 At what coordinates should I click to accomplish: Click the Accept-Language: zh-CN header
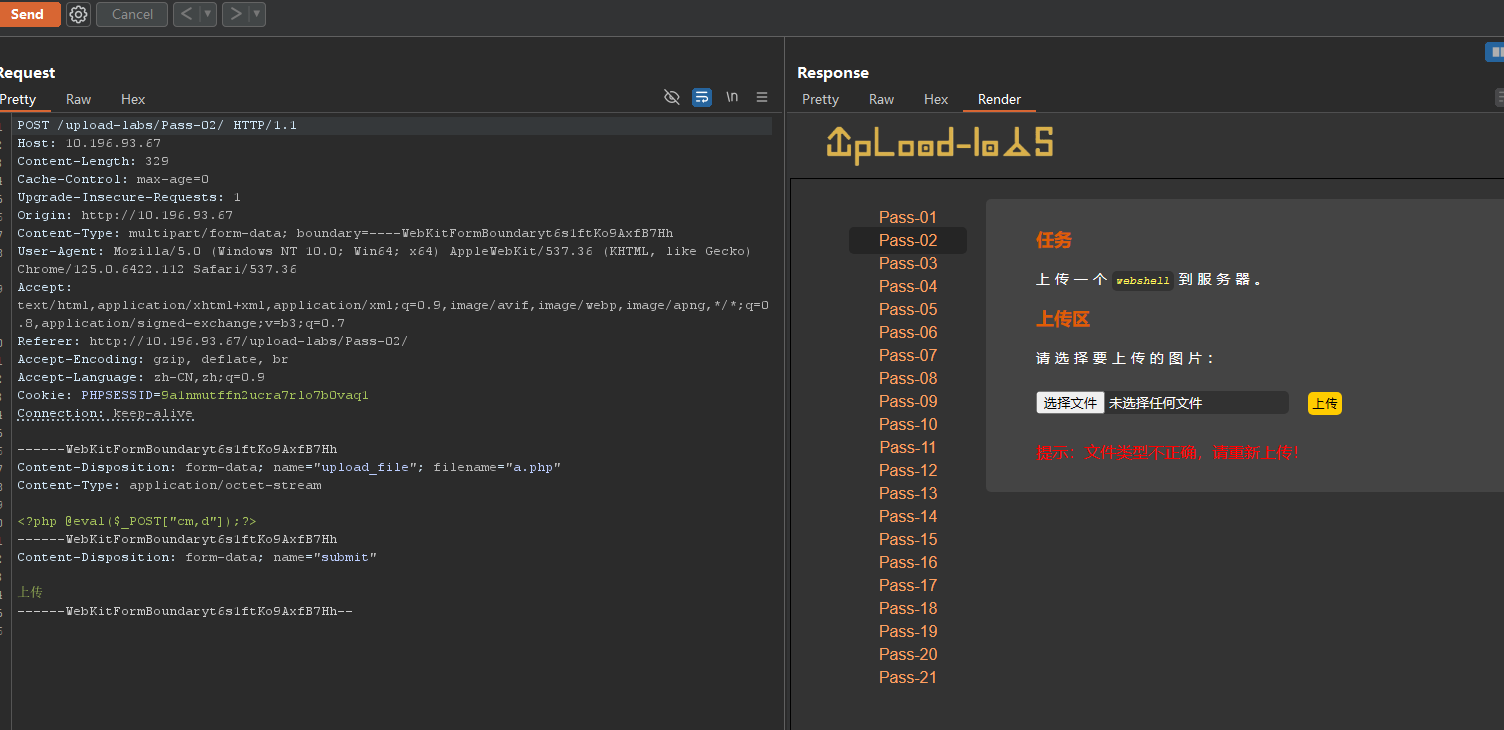(141, 377)
